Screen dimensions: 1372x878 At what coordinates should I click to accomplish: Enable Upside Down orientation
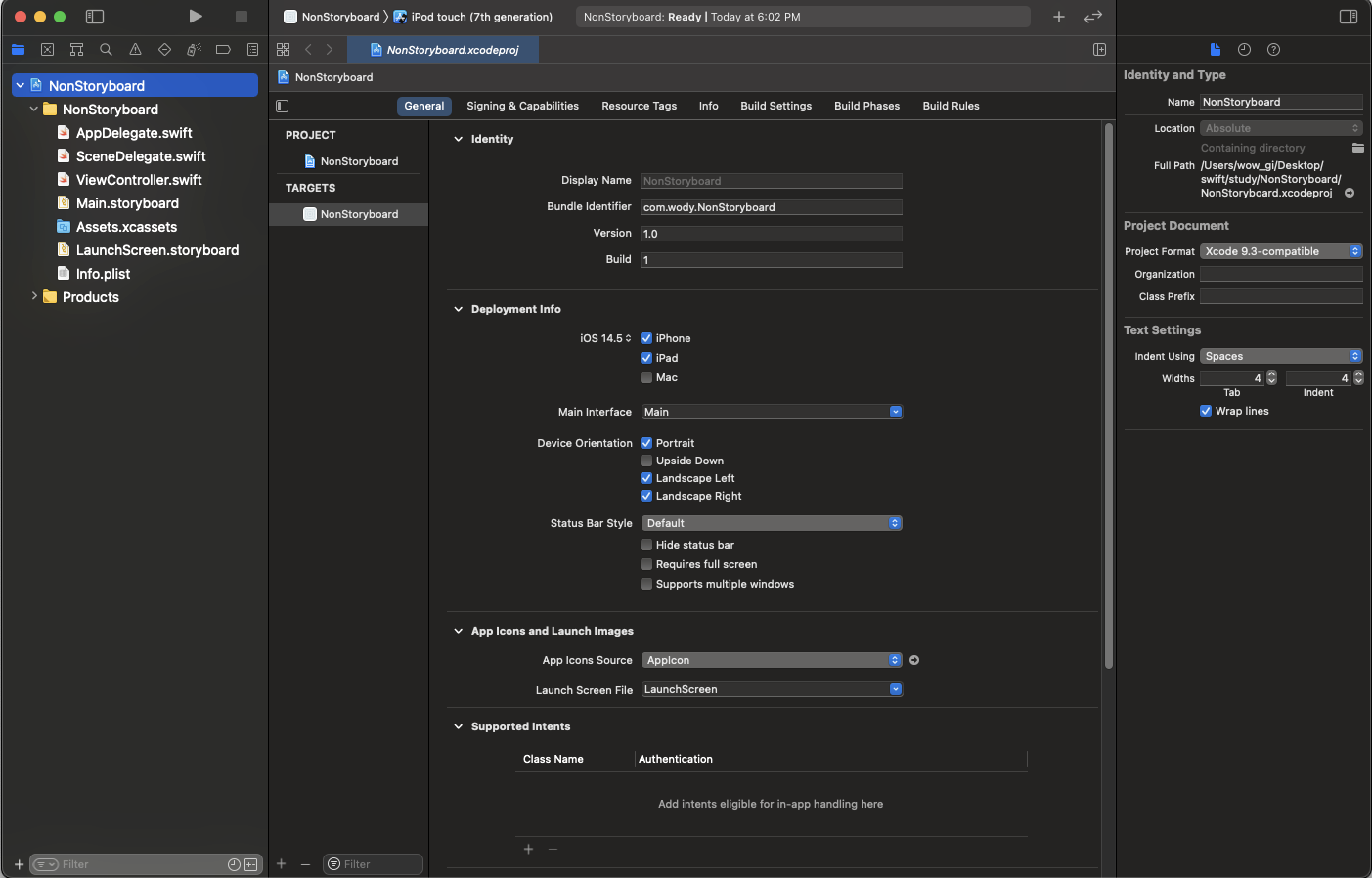point(646,461)
